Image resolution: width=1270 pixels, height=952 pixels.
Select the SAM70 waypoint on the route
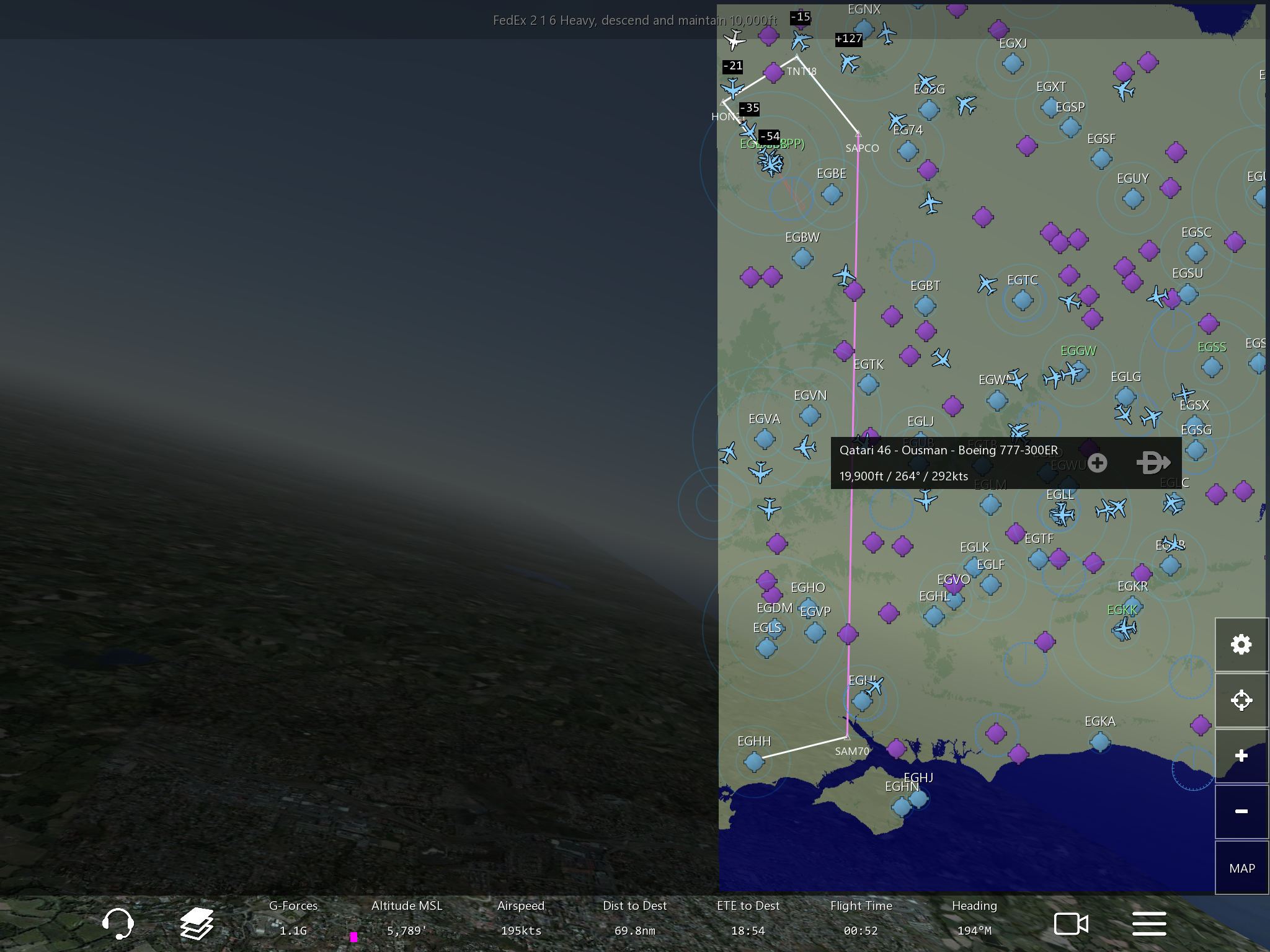tap(847, 738)
